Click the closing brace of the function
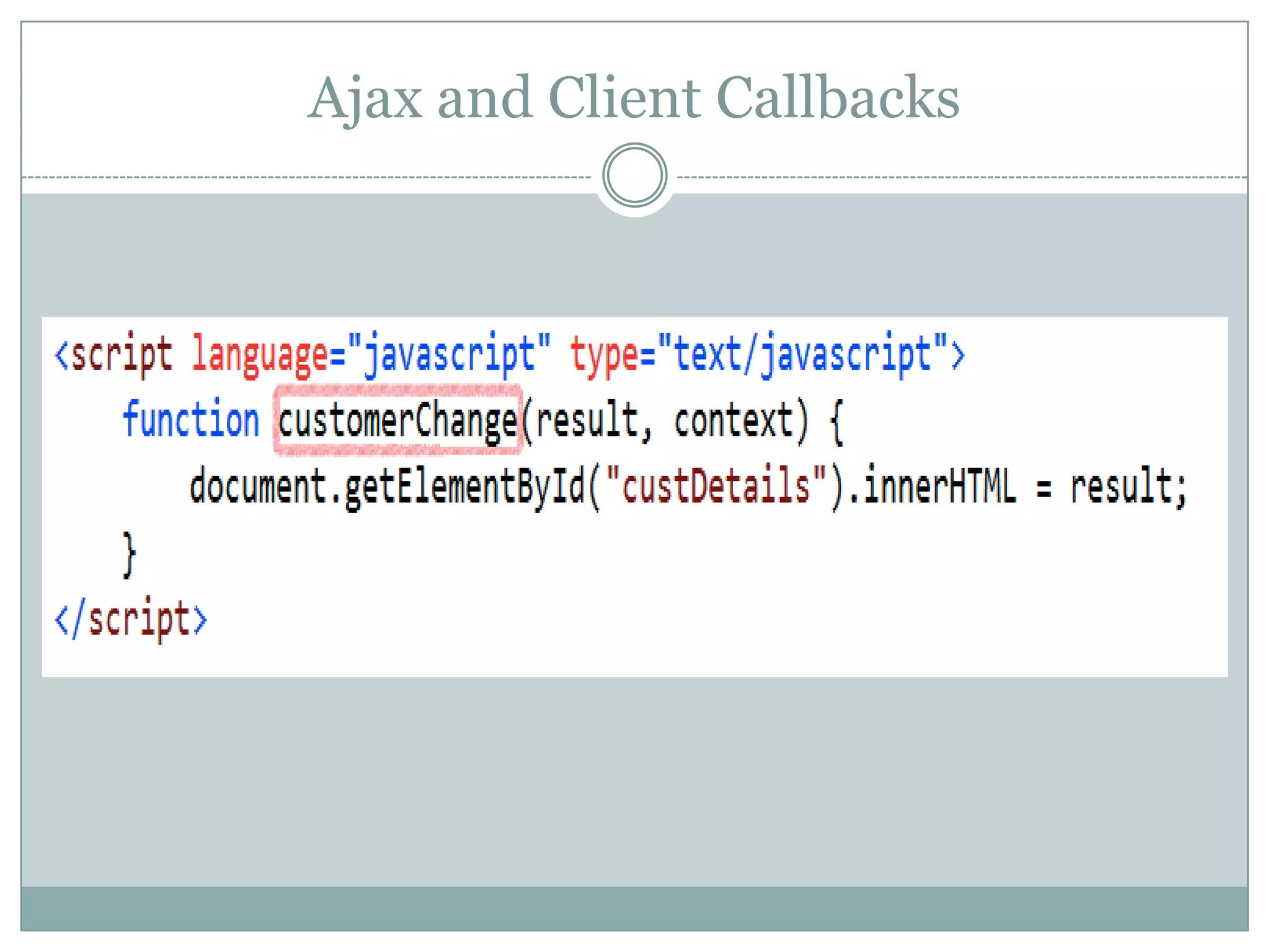Viewport: 1270px width, 952px height. tap(128, 555)
